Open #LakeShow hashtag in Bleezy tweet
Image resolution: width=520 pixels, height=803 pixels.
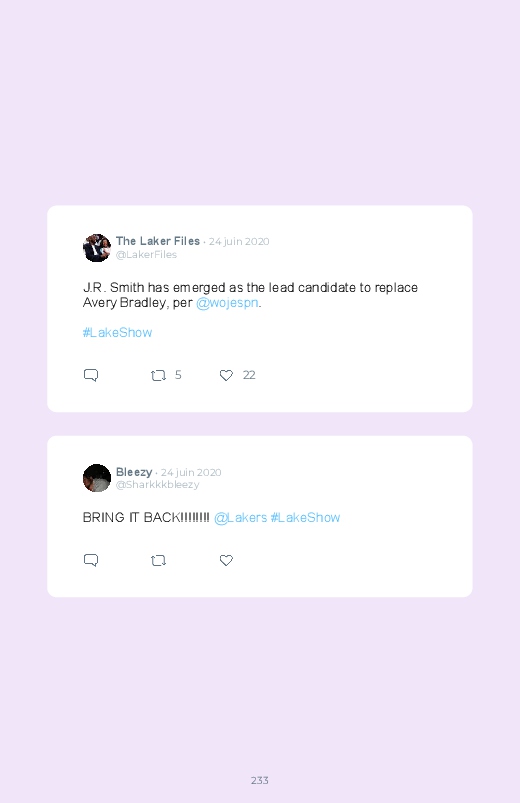305,517
